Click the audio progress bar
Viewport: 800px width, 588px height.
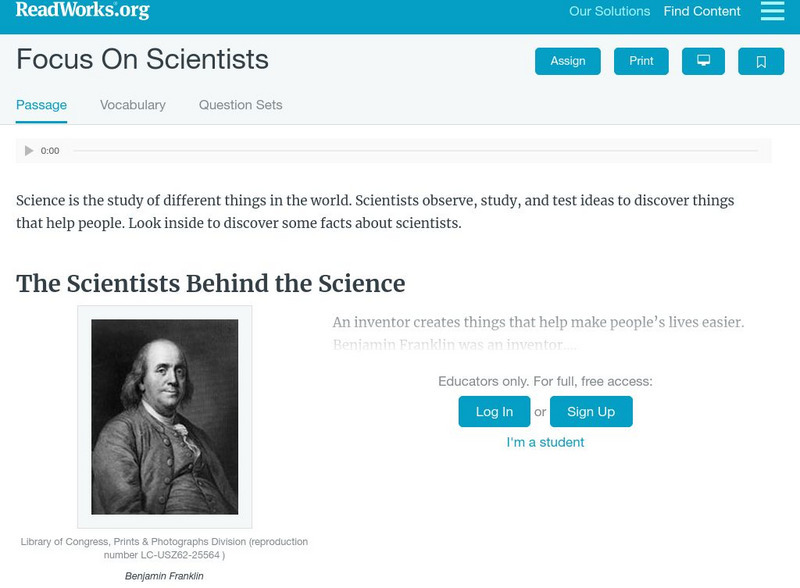coord(415,151)
